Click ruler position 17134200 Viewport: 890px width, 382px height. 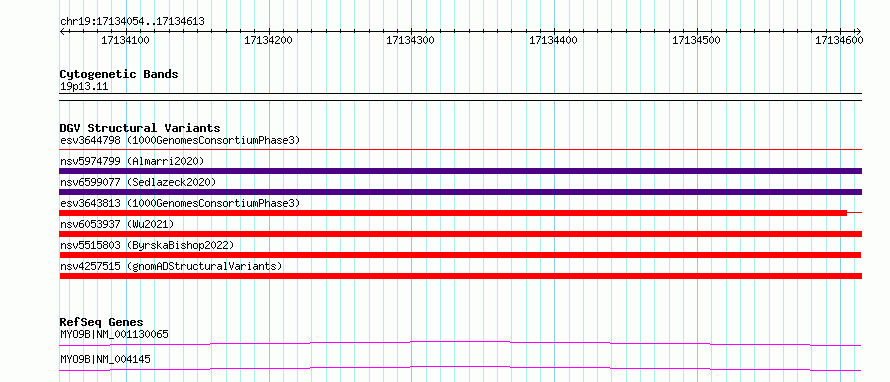click(268, 40)
